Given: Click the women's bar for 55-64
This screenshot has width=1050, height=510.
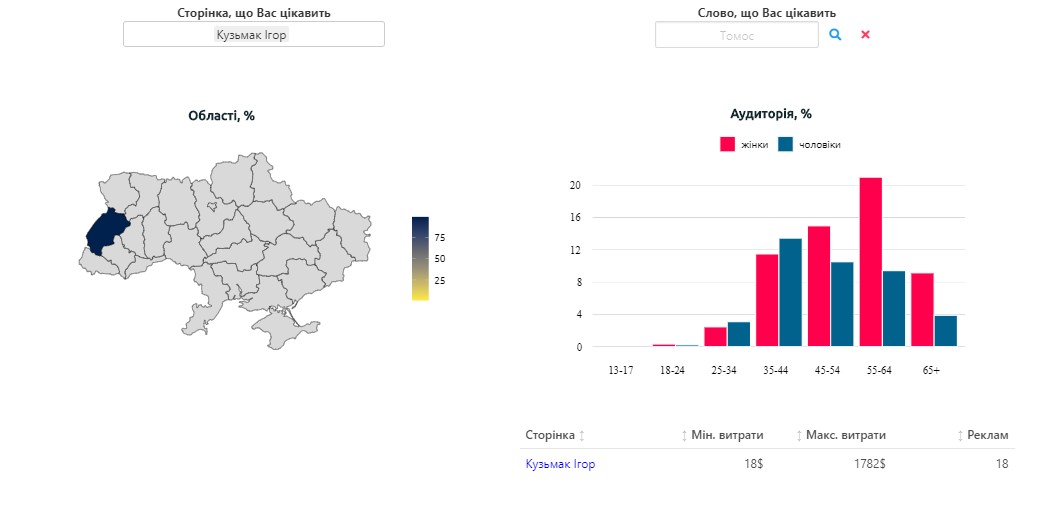Looking at the screenshot, I should 870,262.
